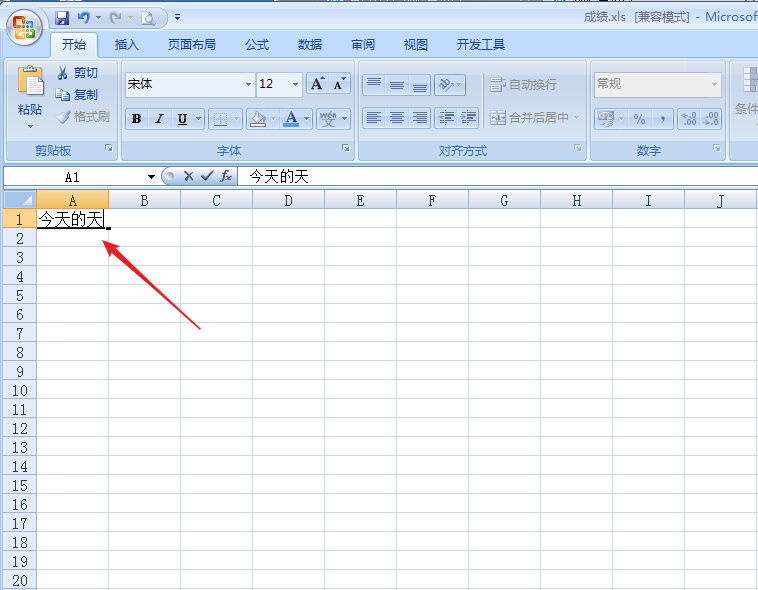Open the underline style dropdown arrow
Screen dimensions: 758x590
[x=198, y=118]
